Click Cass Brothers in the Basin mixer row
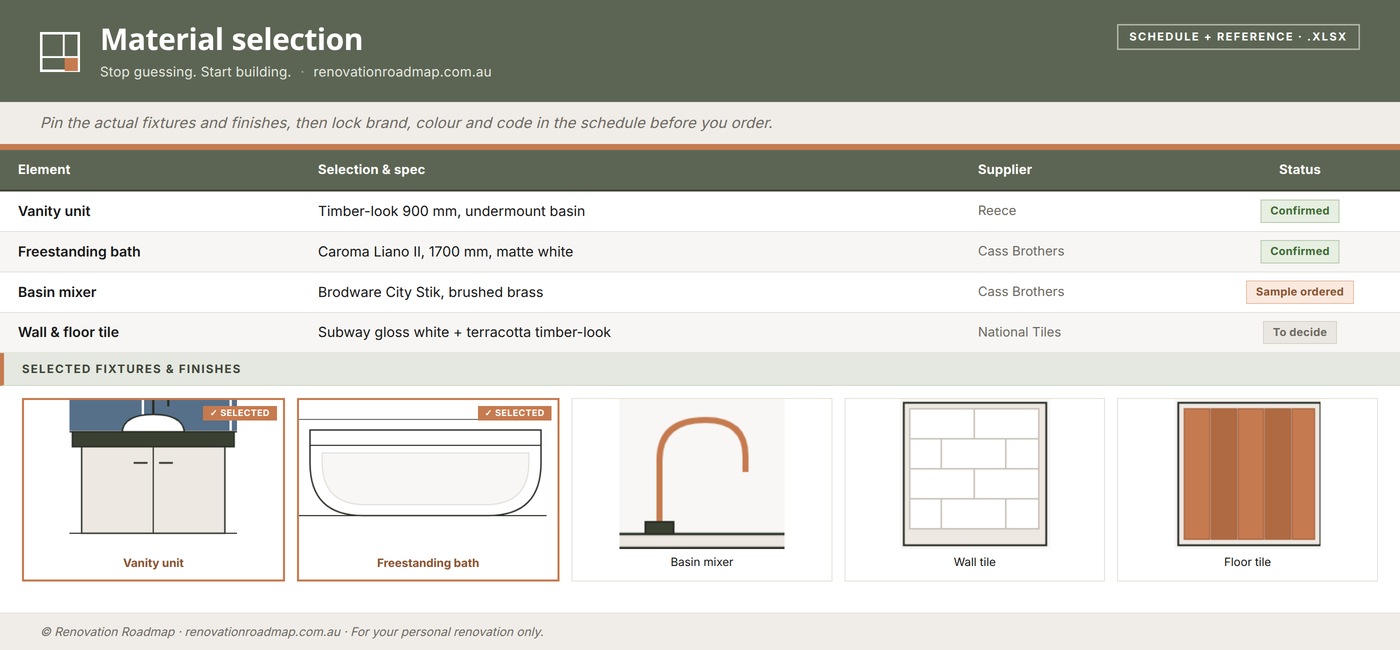This screenshot has height=650, width=1400. click(x=1021, y=292)
